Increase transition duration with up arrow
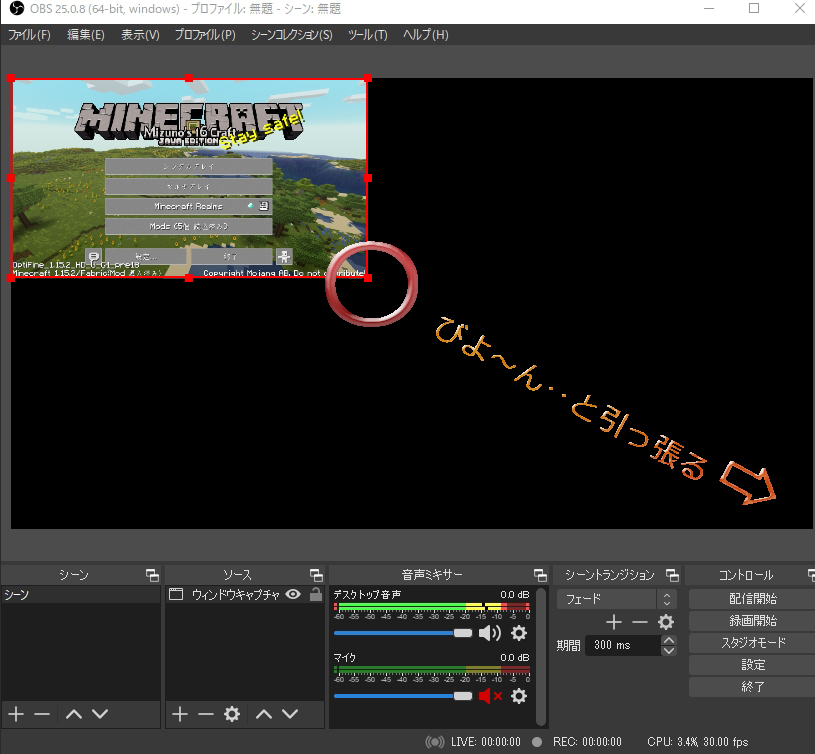This screenshot has width=815, height=754. [669, 640]
